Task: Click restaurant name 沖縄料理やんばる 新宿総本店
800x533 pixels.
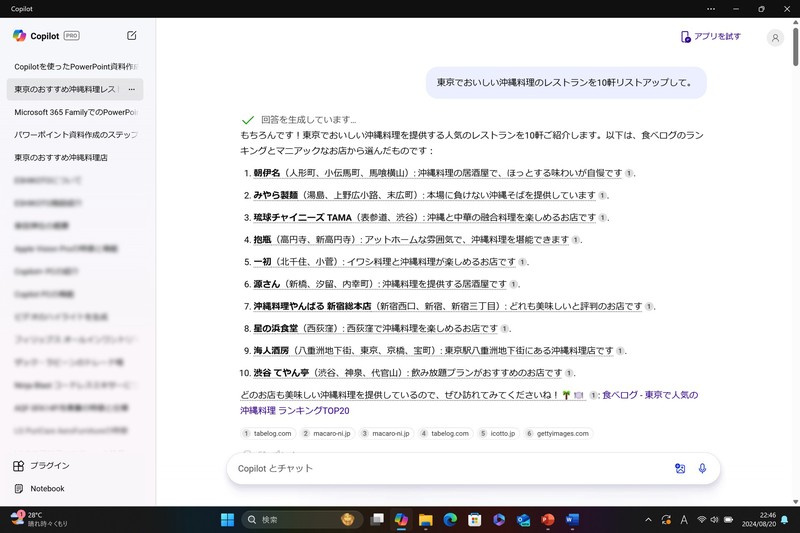Action: [x=312, y=306]
